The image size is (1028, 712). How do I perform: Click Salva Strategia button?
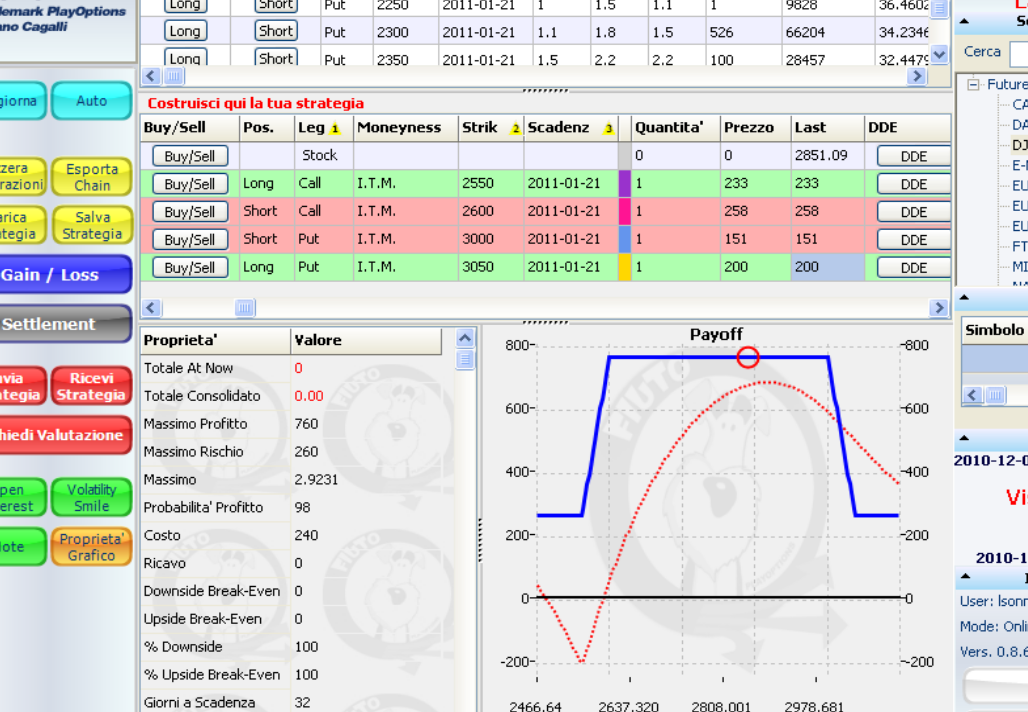[92, 226]
